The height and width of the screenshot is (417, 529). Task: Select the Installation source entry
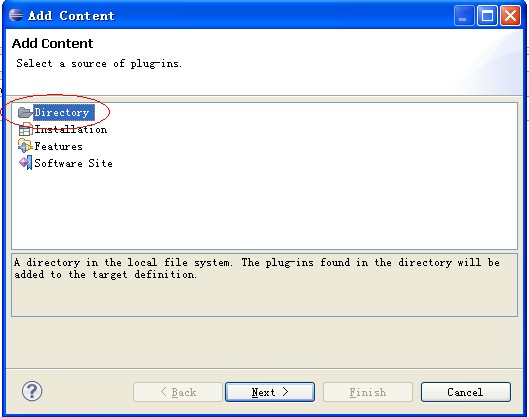tap(71, 130)
